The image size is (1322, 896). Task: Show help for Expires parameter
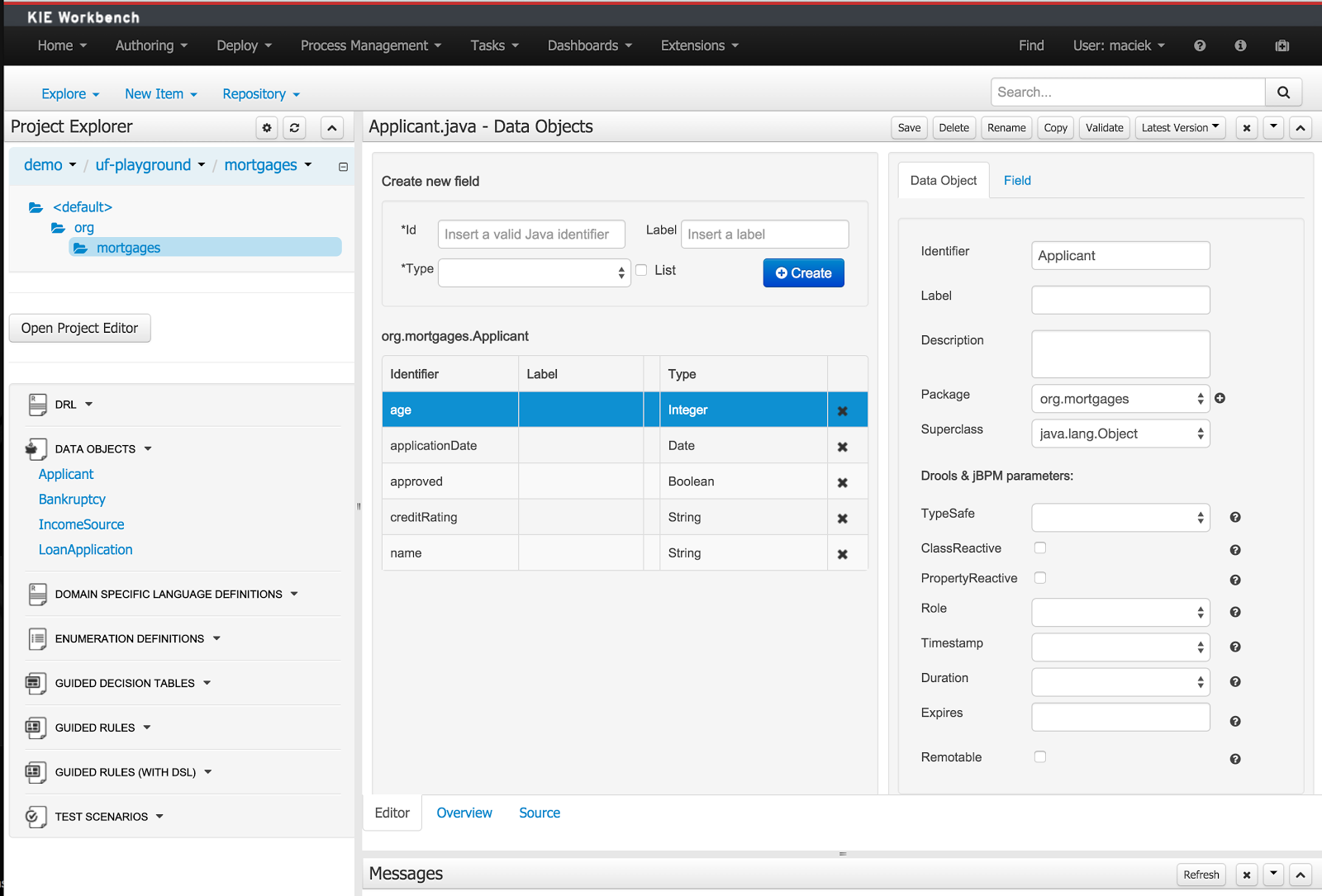[x=1235, y=721]
